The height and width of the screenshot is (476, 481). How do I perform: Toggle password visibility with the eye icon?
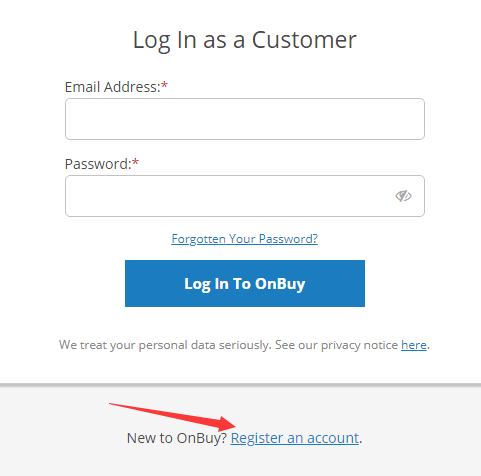click(403, 196)
